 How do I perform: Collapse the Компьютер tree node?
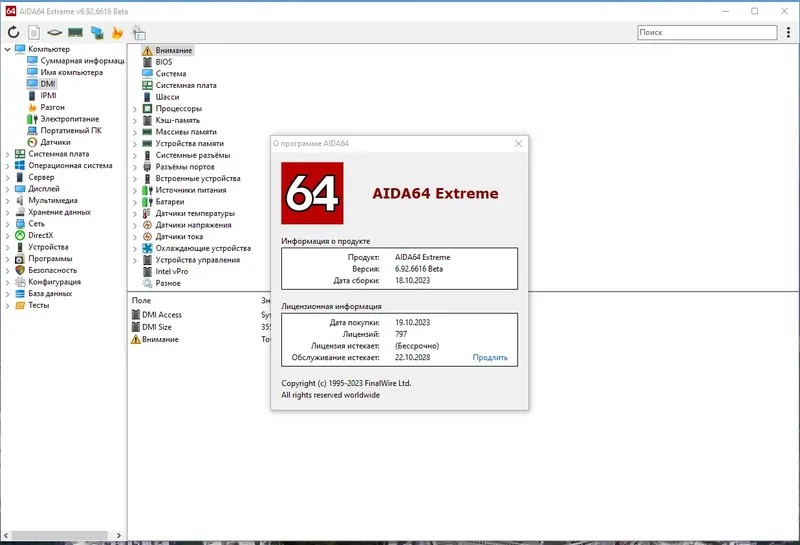[x=7, y=49]
